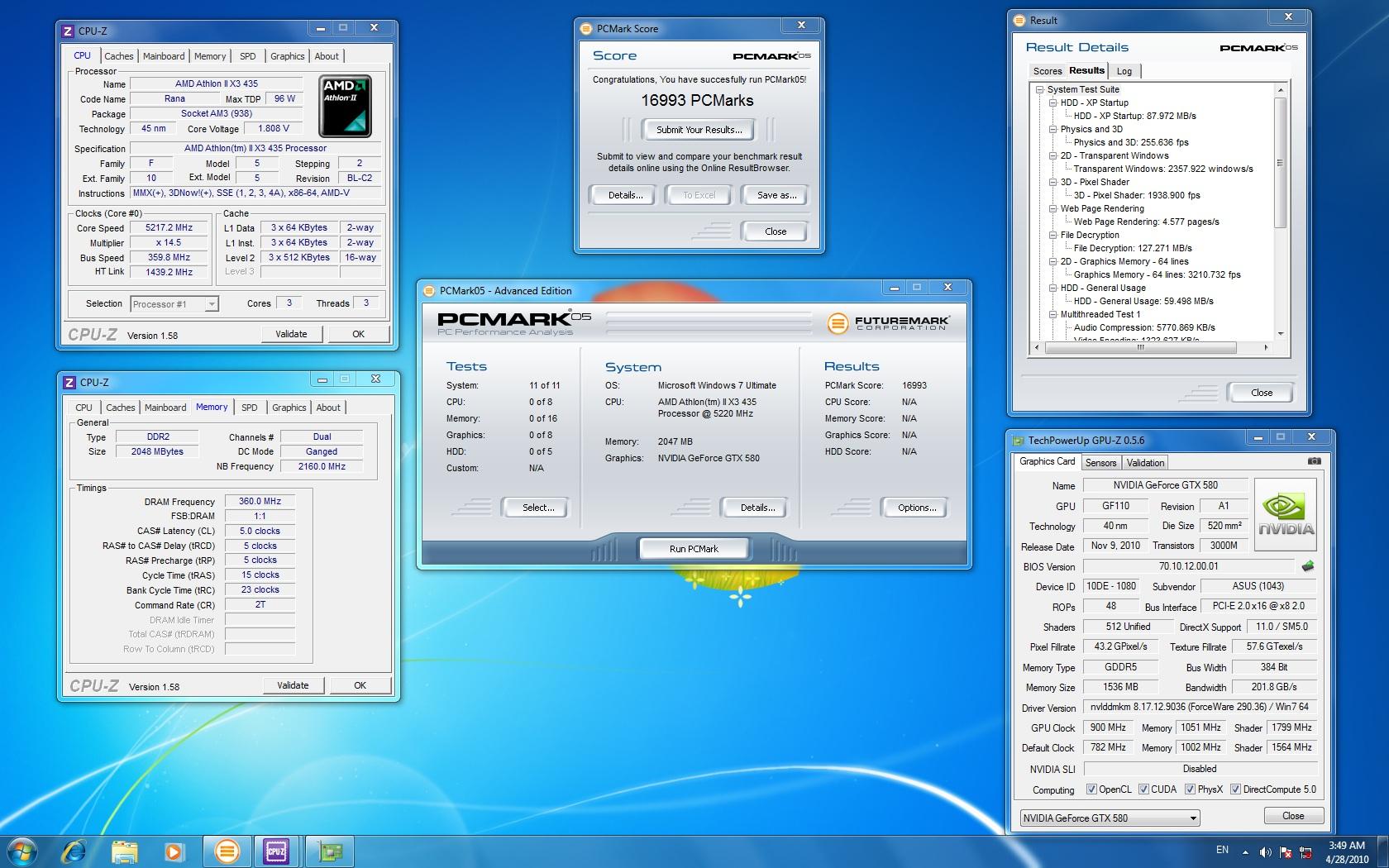Open the taskbar clock showing 3:49 AM
The height and width of the screenshot is (868, 1389).
[x=1347, y=851]
